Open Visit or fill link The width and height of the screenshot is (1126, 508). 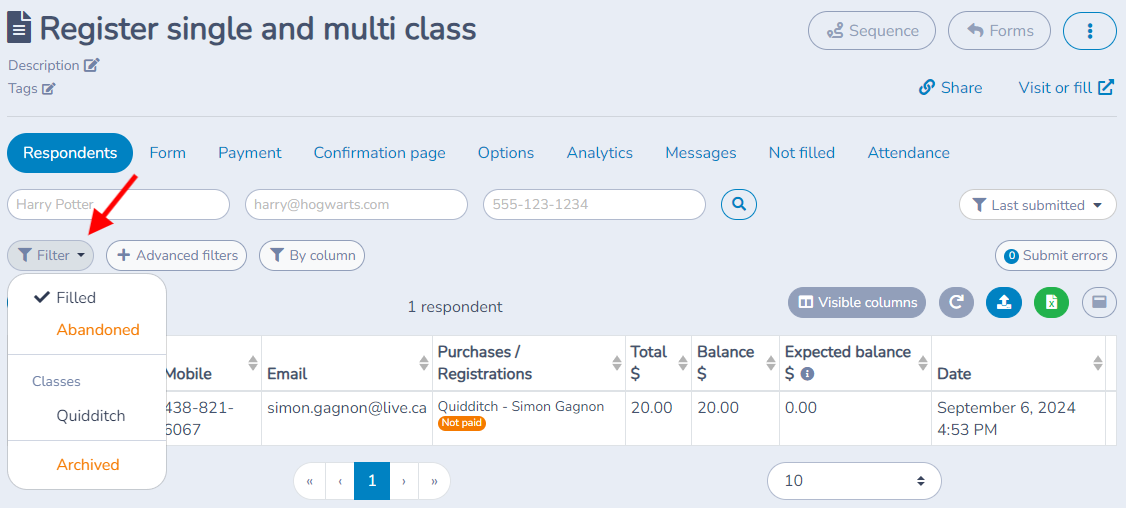point(1066,88)
